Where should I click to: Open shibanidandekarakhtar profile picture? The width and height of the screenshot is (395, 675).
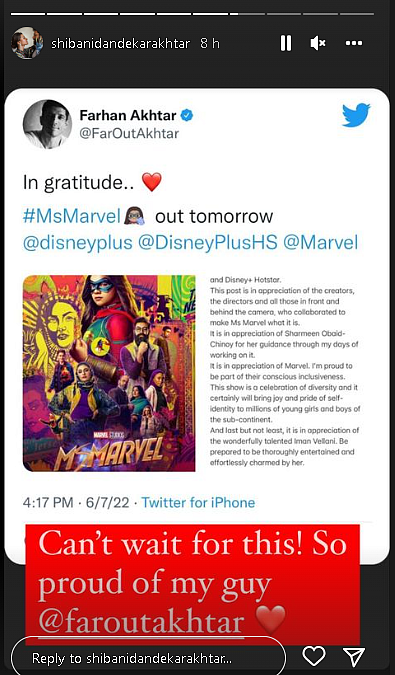pyautogui.click(x=27, y=43)
